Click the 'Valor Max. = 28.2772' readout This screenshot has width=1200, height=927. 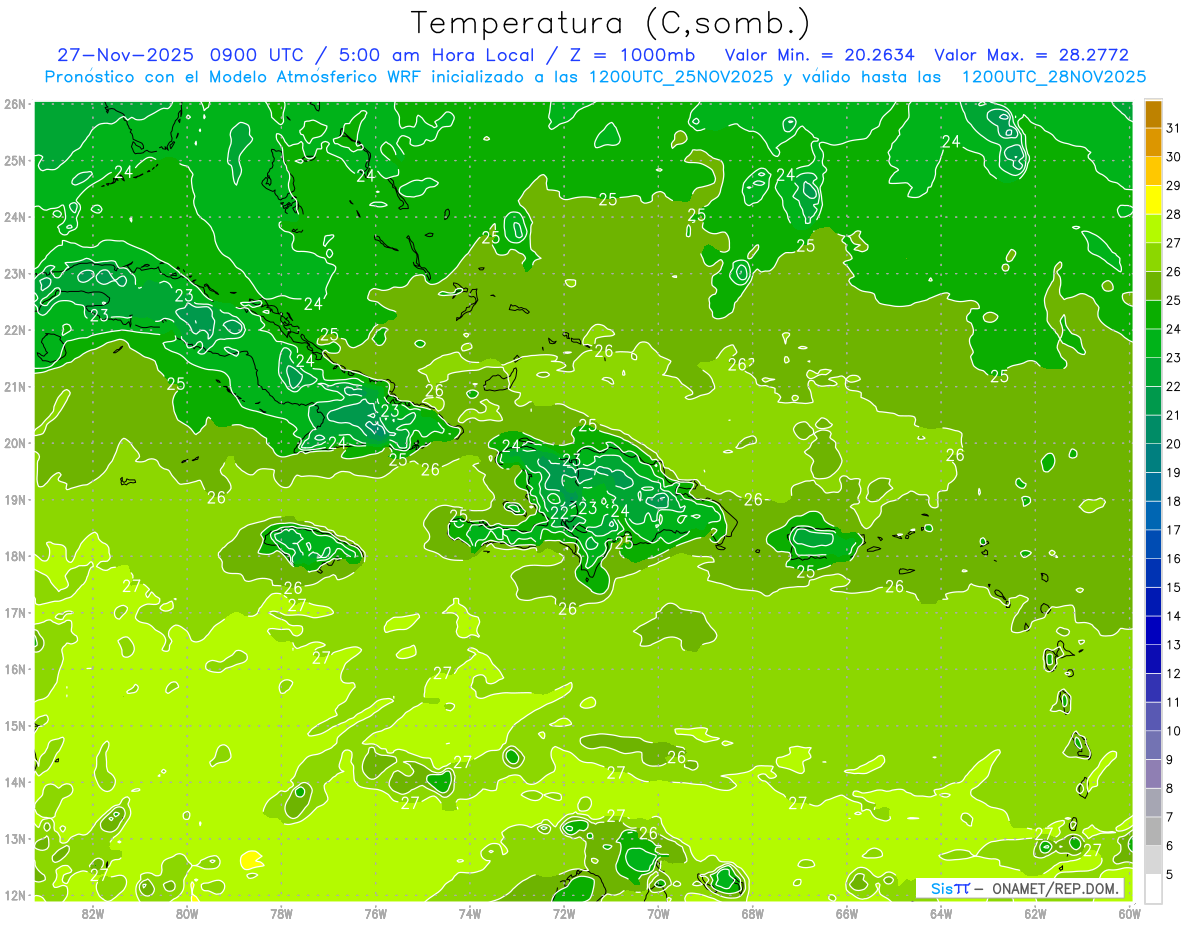tap(1032, 55)
